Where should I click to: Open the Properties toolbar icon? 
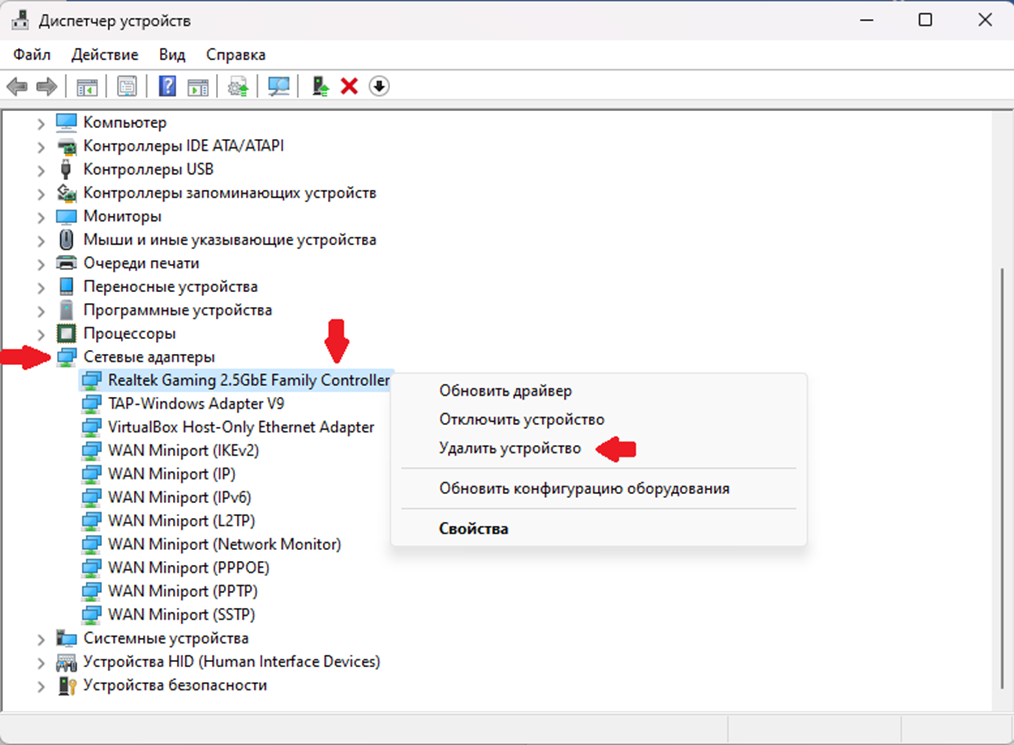pos(127,86)
